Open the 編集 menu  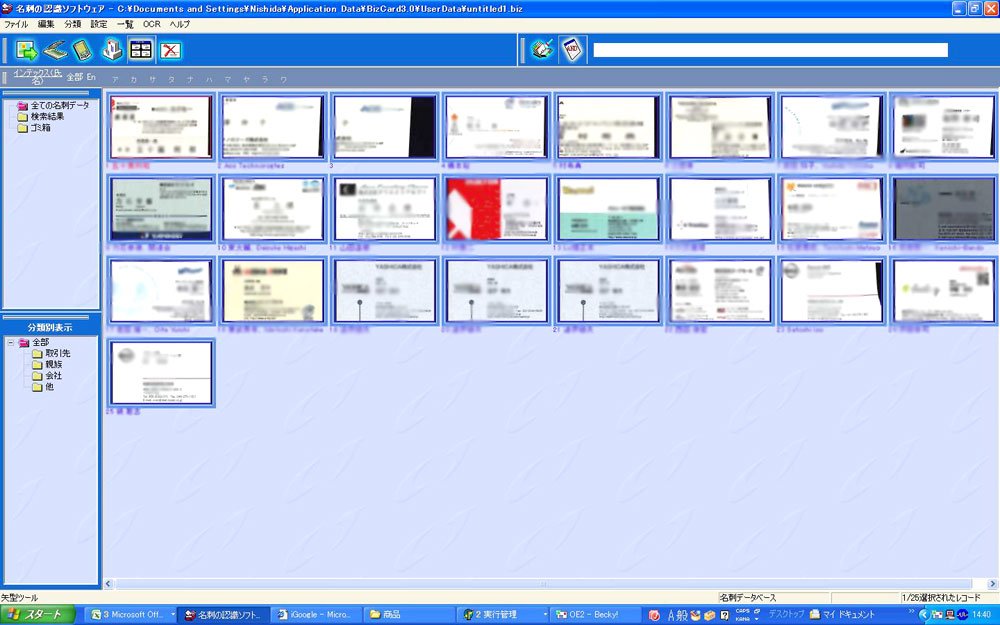[x=46, y=24]
